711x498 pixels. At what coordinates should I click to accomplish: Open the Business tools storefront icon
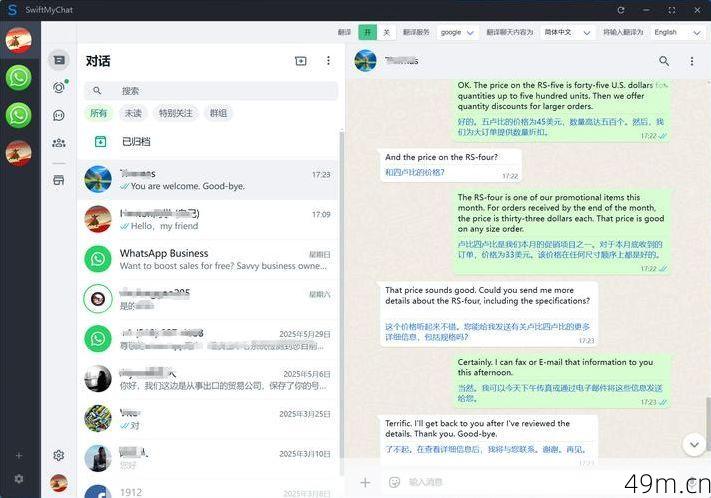click(x=59, y=180)
